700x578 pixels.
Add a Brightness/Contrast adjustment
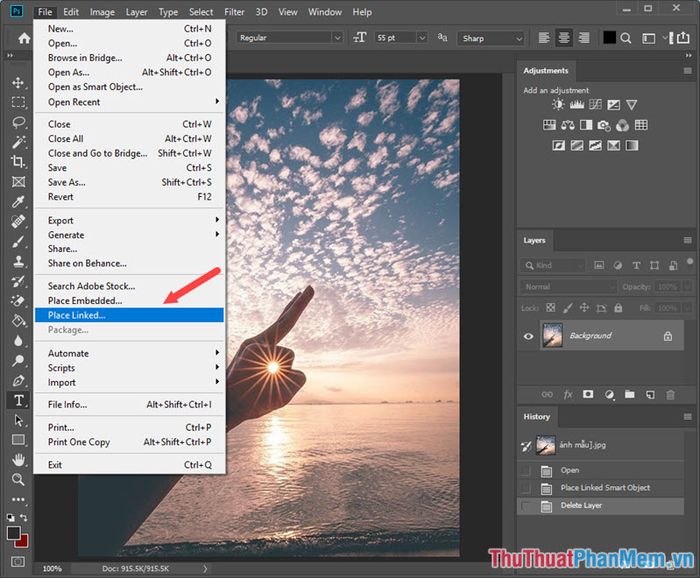coord(558,104)
